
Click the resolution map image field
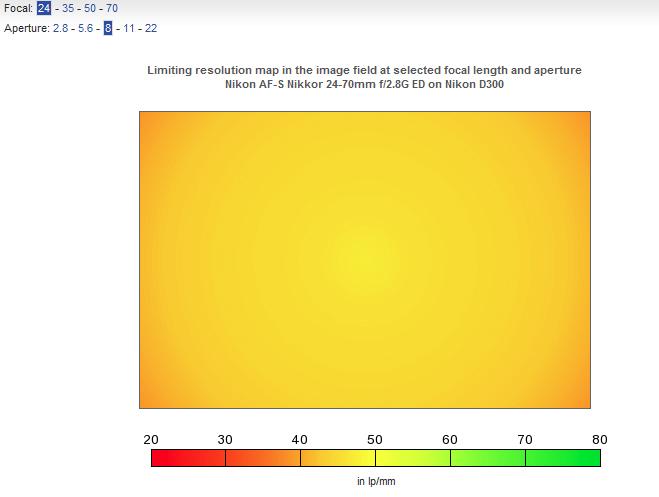365,260
